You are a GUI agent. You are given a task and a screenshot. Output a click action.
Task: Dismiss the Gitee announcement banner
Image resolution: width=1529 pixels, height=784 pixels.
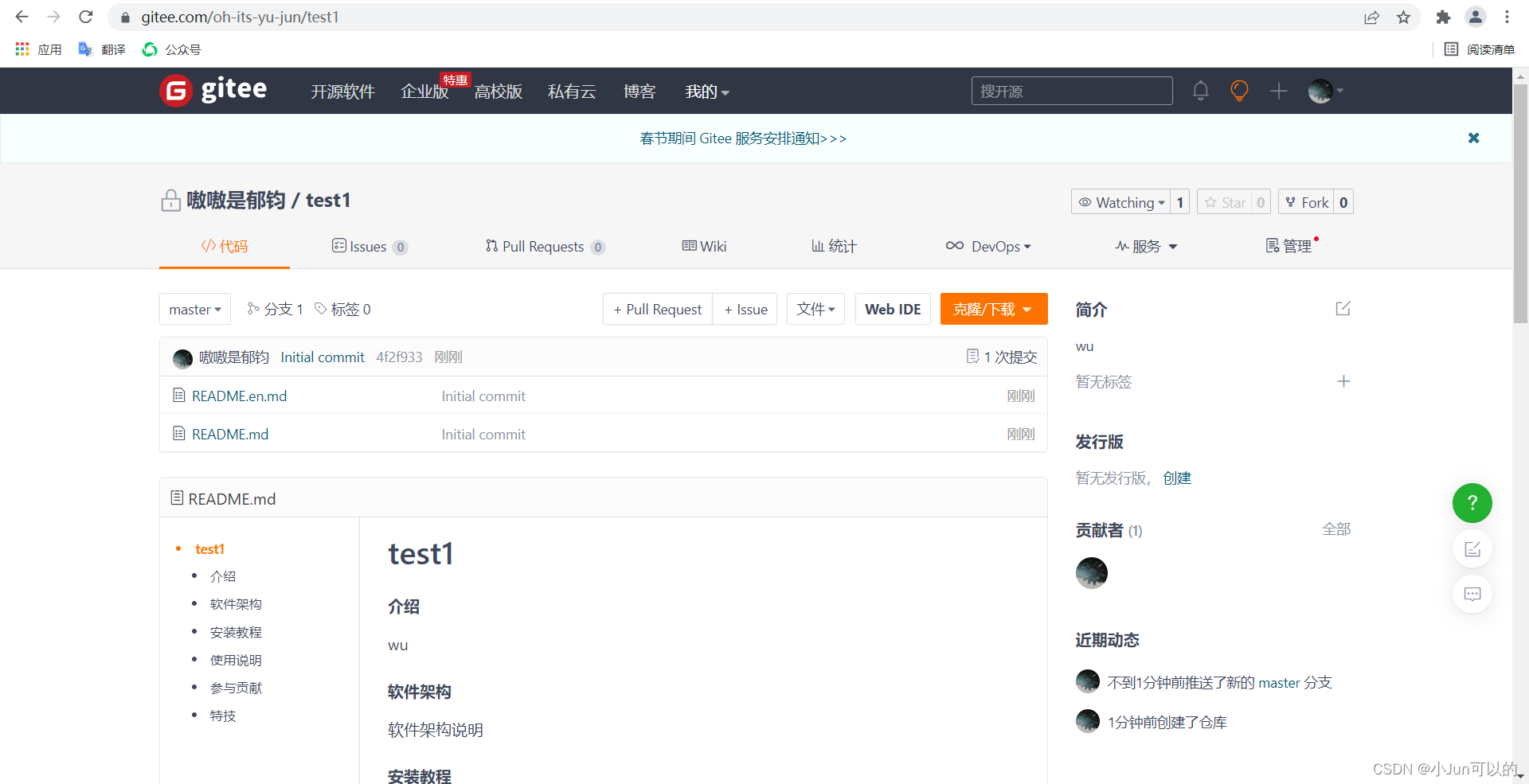coord(1473,138)
